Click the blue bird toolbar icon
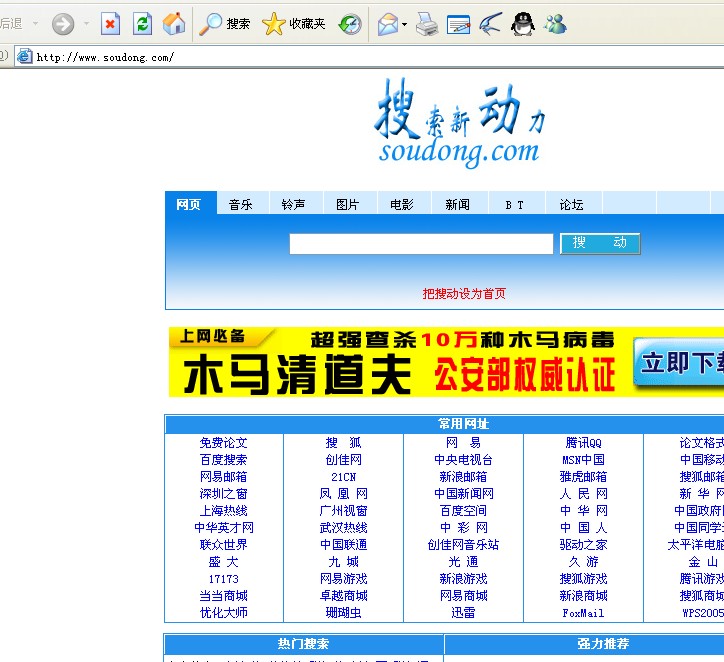This screenshot has width=724, height=662. click(490, 24)
